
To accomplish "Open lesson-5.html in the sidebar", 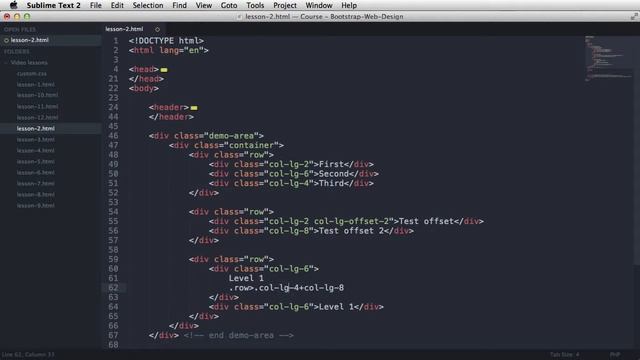I will tap(36, 162).
